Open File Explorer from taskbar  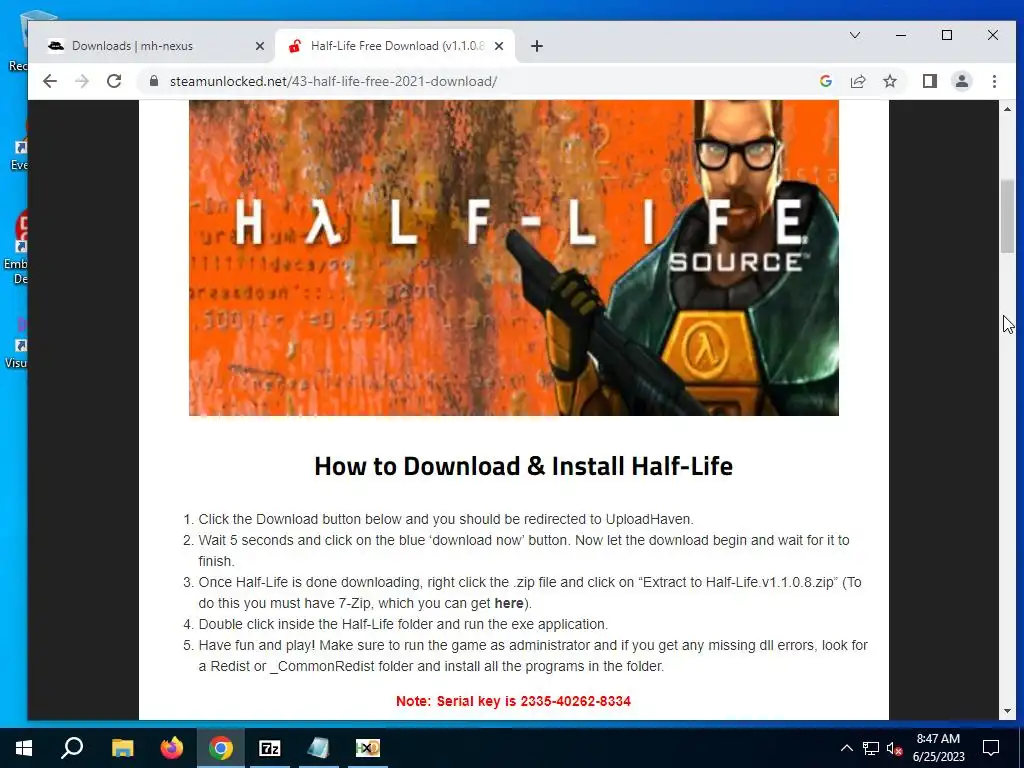pyautogui.click(x=122, y=748)
